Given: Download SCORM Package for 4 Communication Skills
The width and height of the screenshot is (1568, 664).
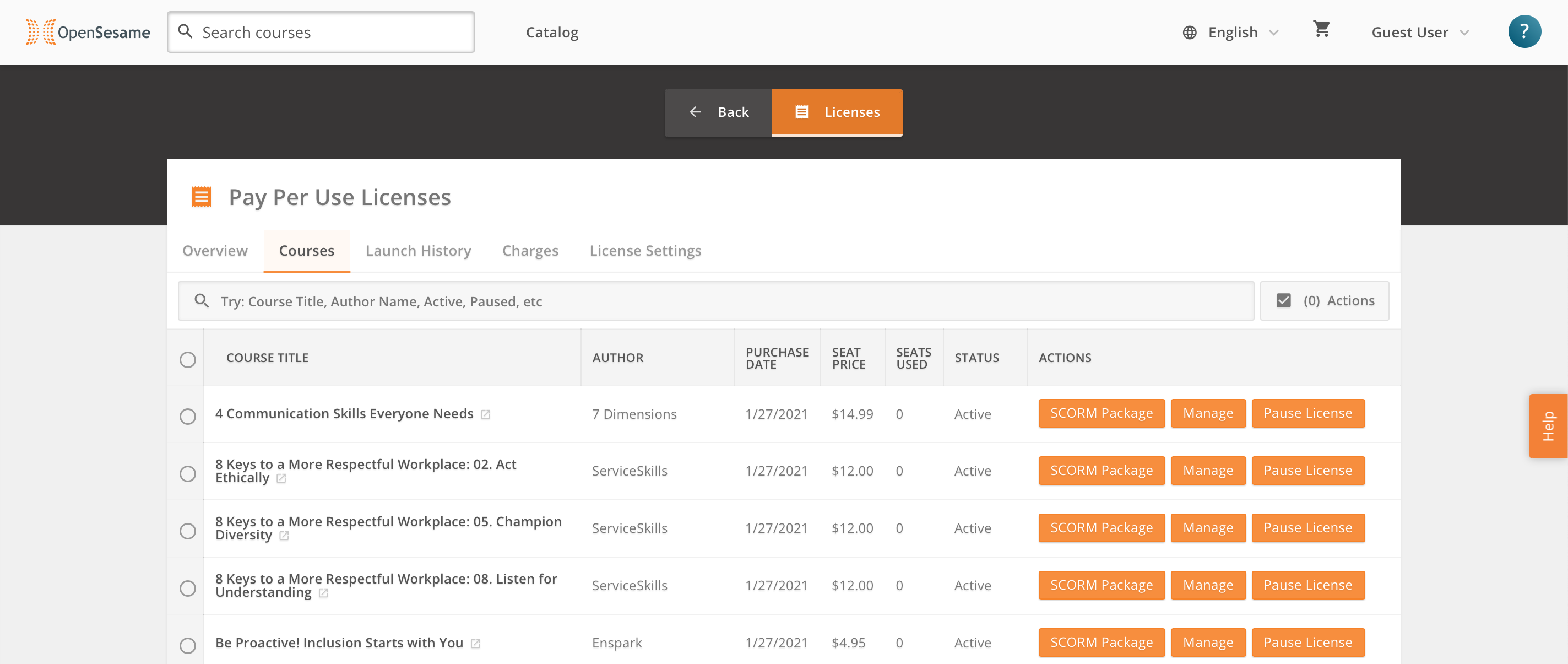Looking at the screenshot, I should 1101,414.
